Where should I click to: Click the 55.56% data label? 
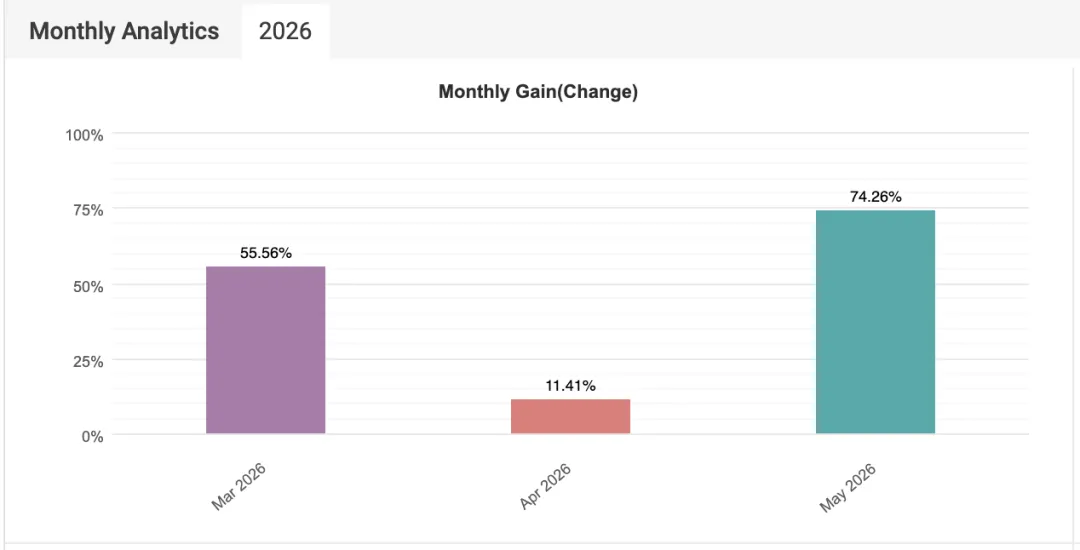[266, 253]
